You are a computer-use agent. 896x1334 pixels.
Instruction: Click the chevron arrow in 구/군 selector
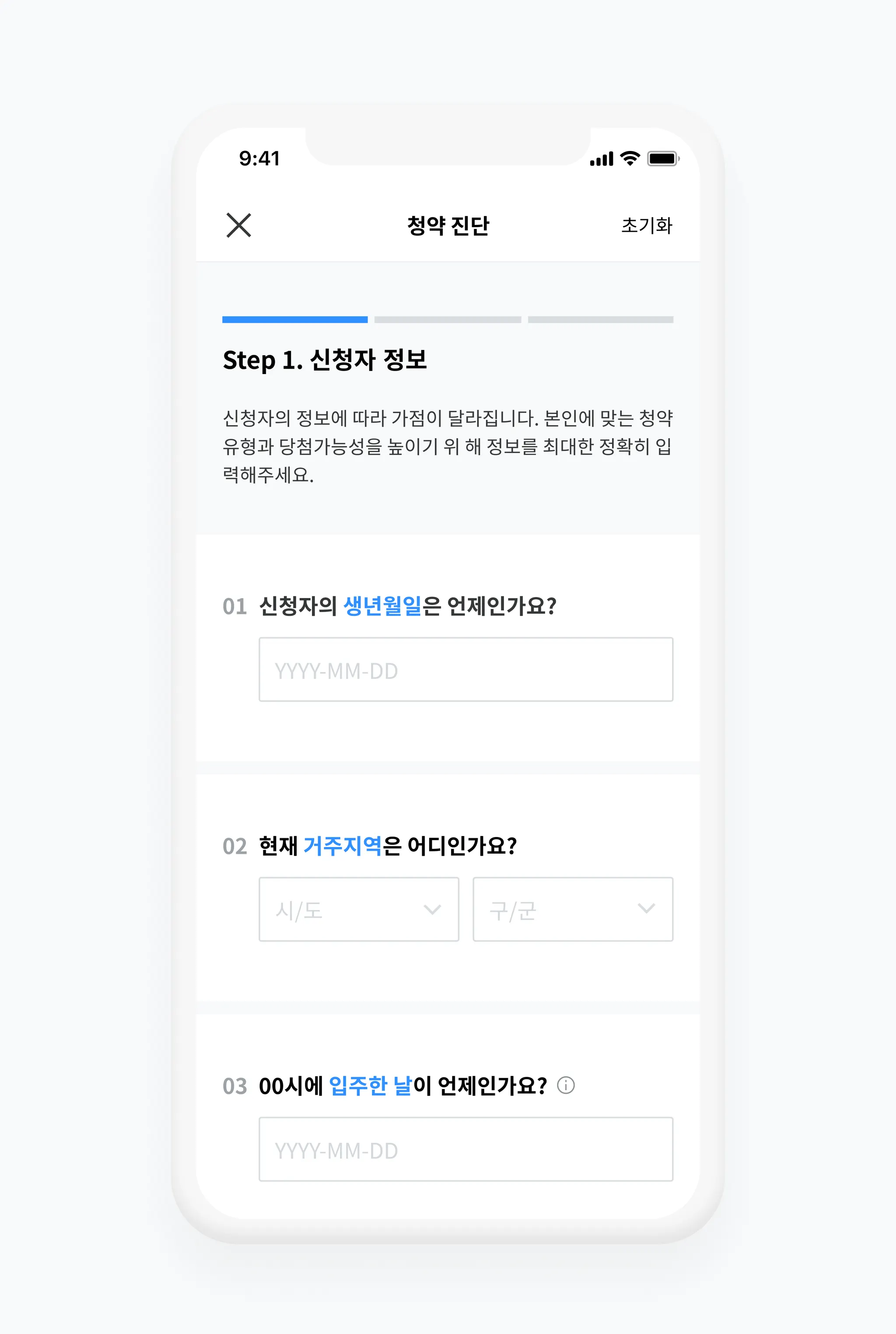(x=646, y=908)
